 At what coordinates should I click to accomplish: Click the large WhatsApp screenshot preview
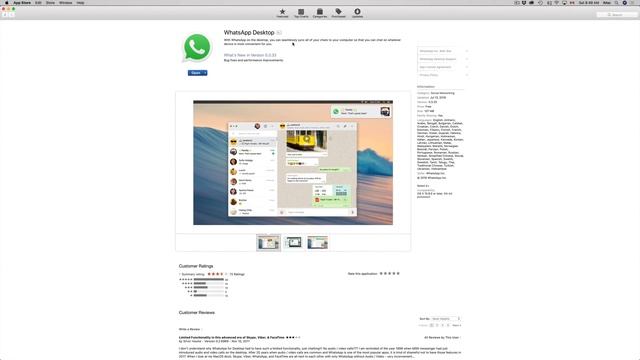[293, 162]
